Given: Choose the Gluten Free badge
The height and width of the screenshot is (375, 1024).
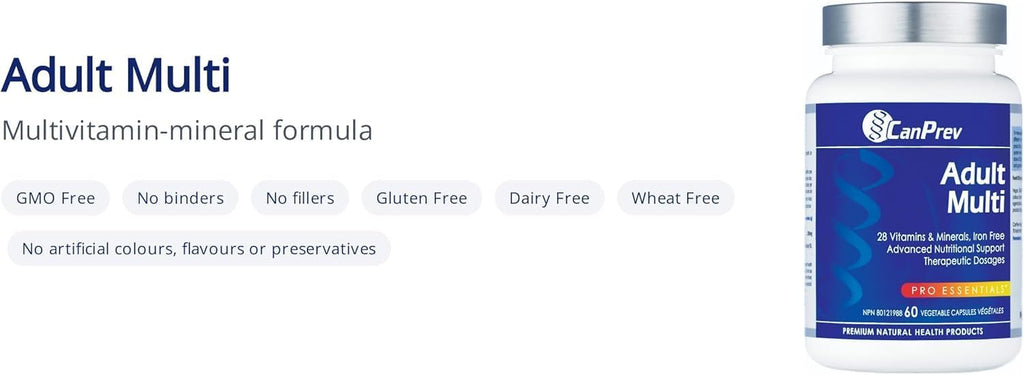Looking at the screenshot, I should (421, 198).
